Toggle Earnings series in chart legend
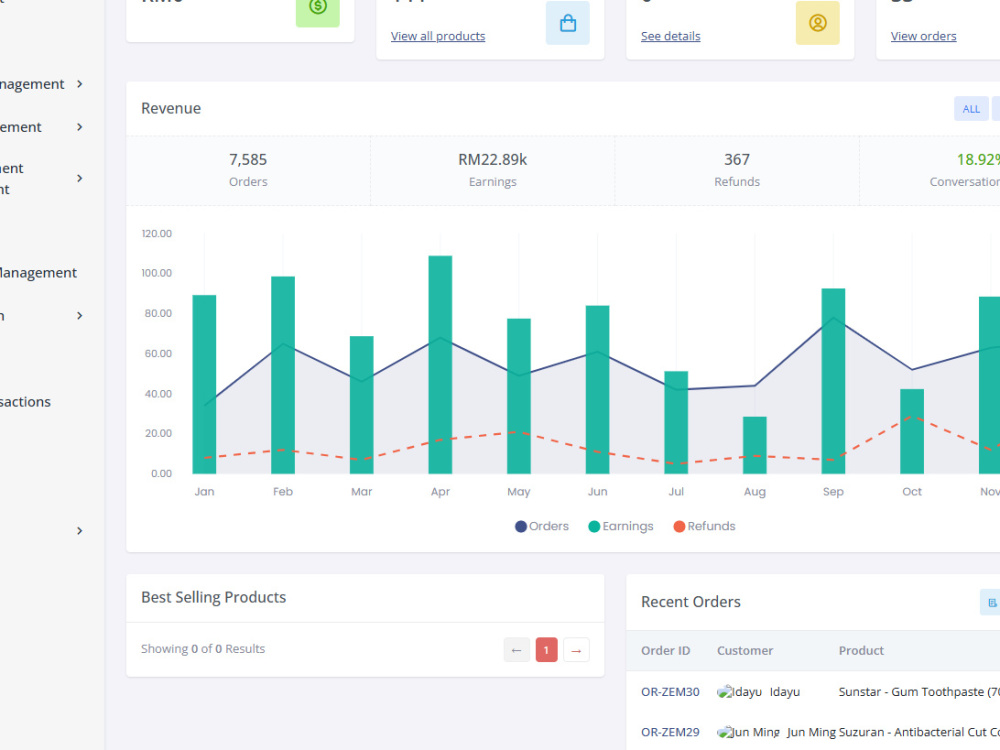Image resolution: width=1000 pixels, height=750 pixels. (x=621, y=526)
